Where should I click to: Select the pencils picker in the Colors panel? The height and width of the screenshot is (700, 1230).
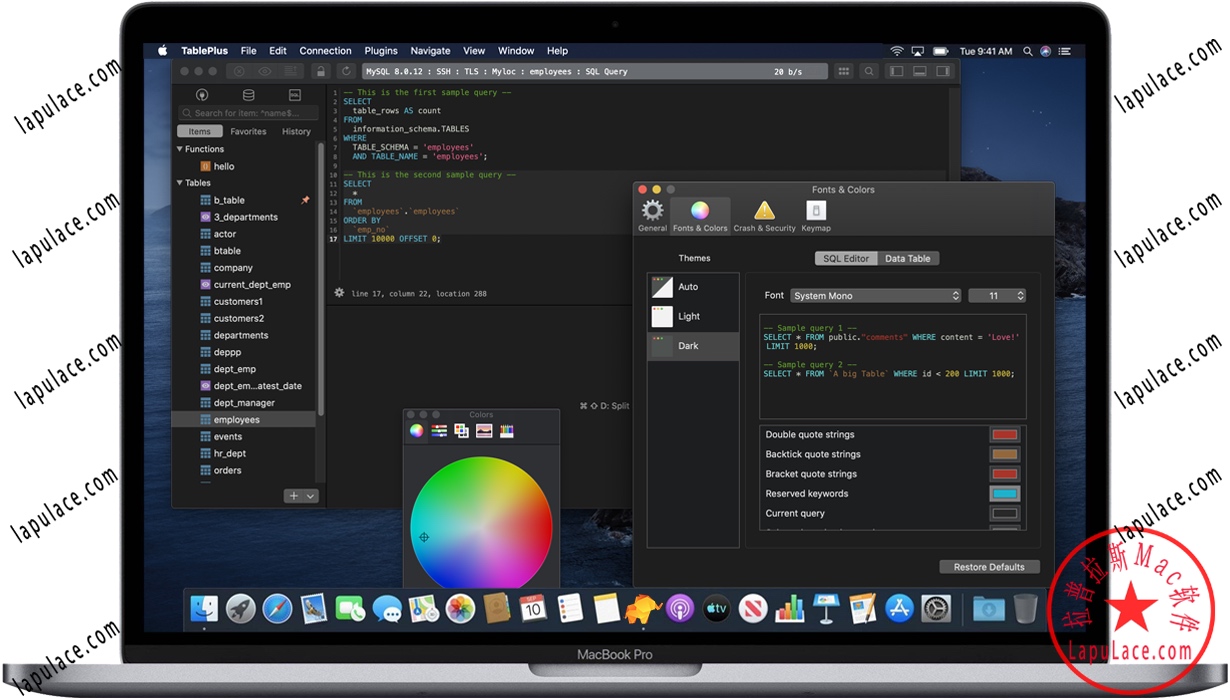(506, 430)
